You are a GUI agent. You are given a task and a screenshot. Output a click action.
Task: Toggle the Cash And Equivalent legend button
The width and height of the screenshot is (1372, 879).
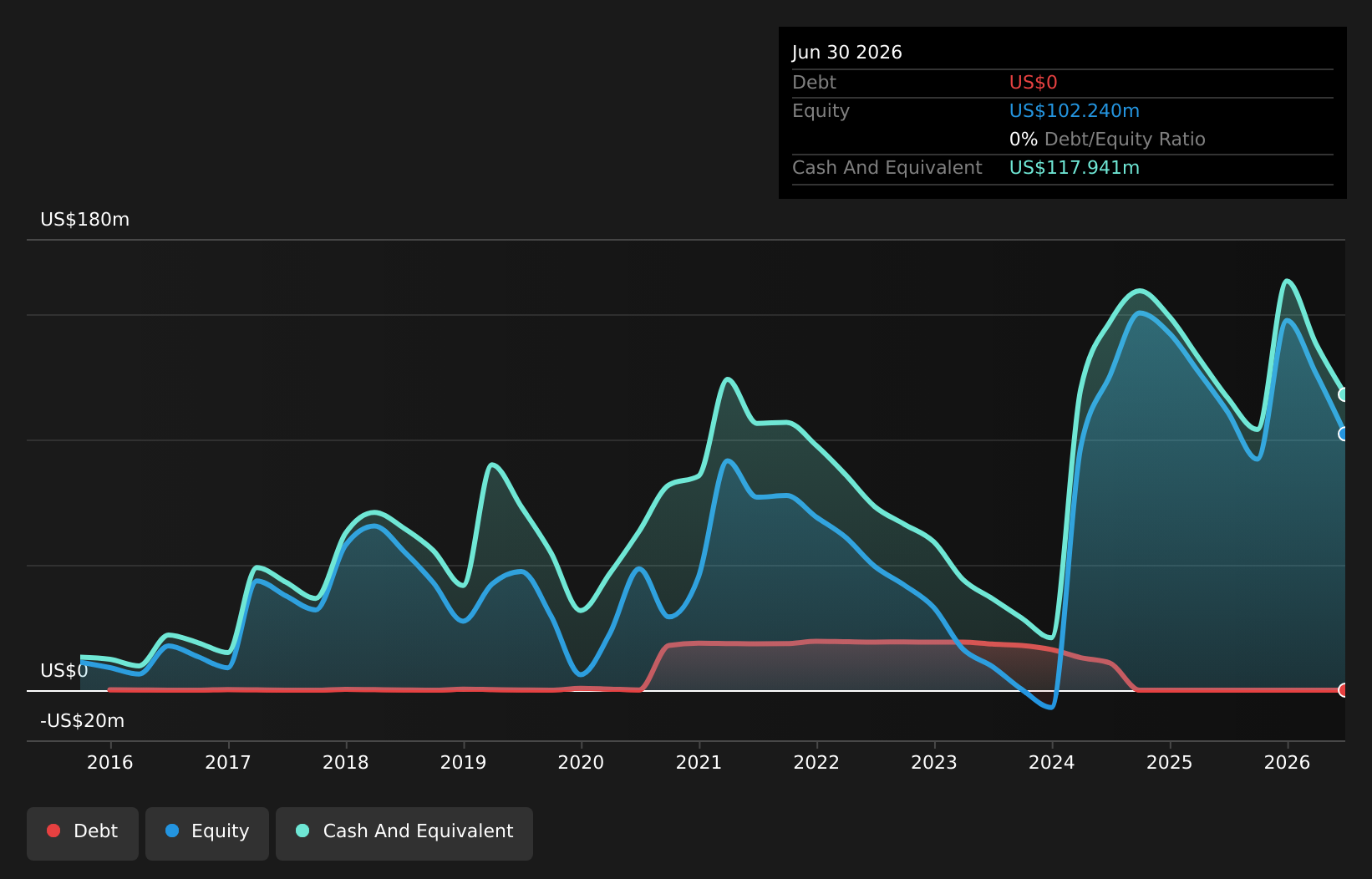pos(404,833)
